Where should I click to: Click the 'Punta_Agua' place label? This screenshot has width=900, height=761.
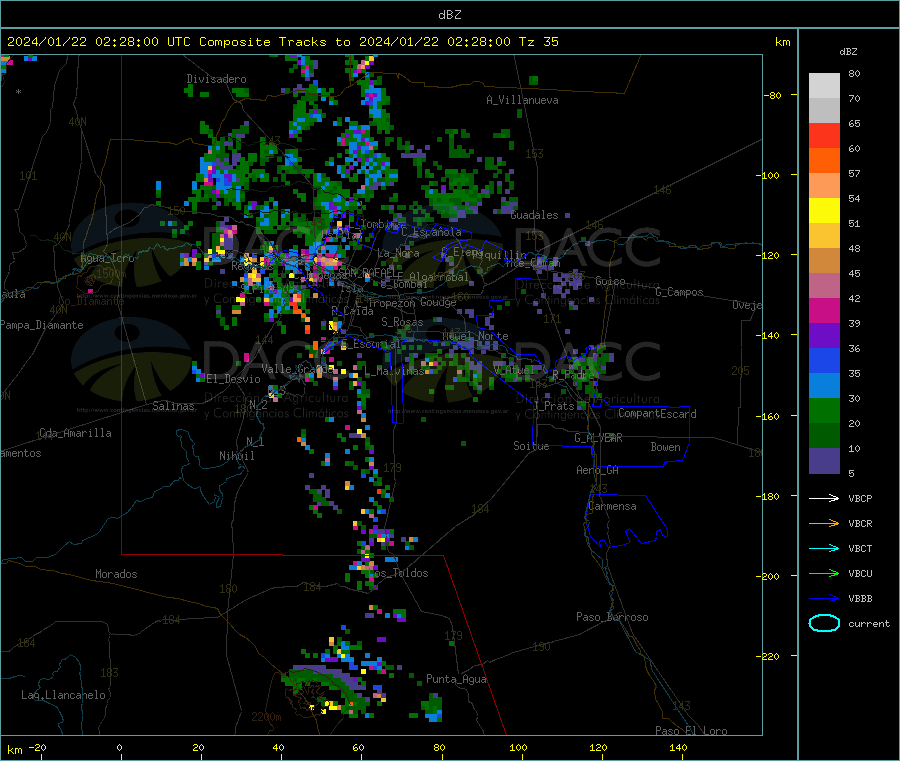(456, 679)
